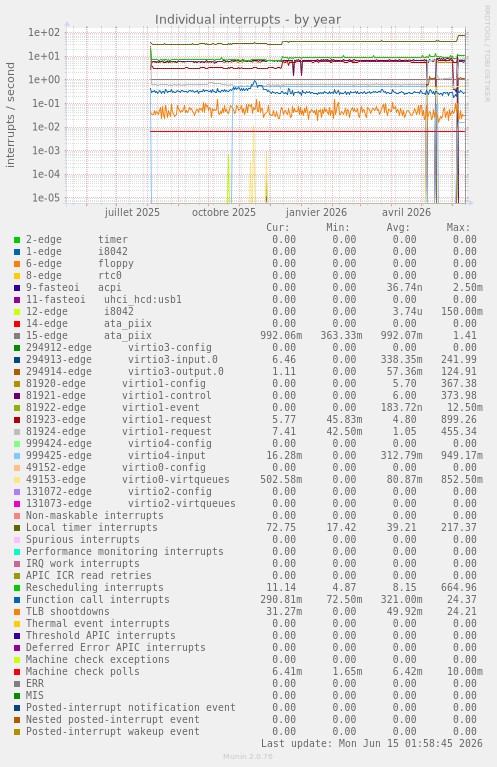Image resolution: width=497 pixels, height=767 pixels.
Task: Click the swatch for 6-edge floppy
Action: [17, 264]
